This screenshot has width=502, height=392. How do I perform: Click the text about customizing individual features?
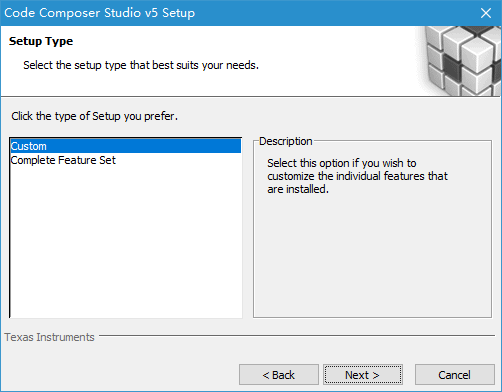357,176
